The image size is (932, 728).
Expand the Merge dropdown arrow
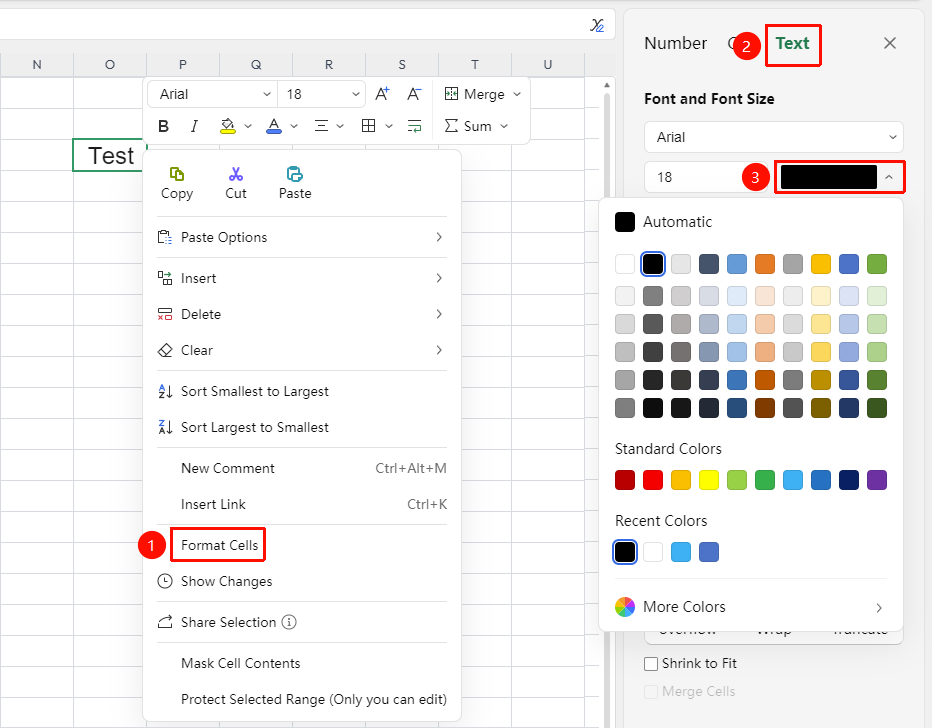tap(517, 94)
